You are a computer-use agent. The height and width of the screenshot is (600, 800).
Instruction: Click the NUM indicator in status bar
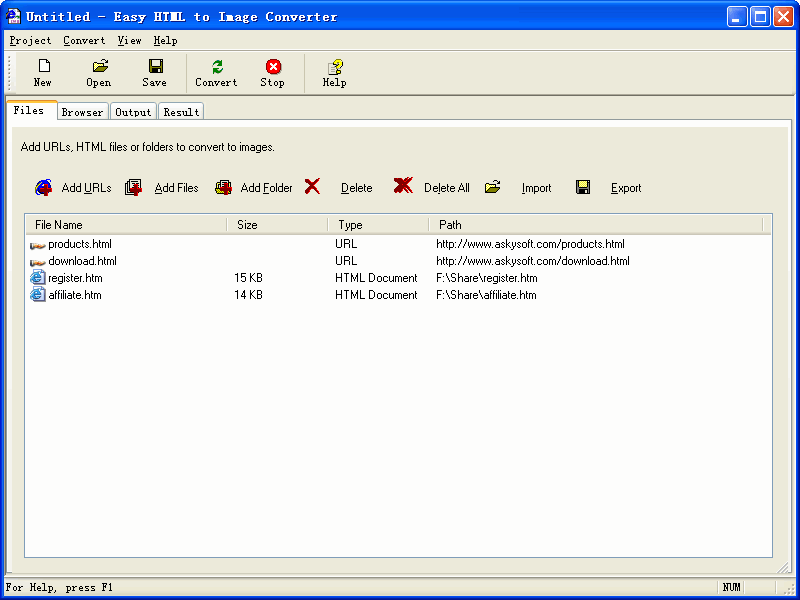[731, 587]
